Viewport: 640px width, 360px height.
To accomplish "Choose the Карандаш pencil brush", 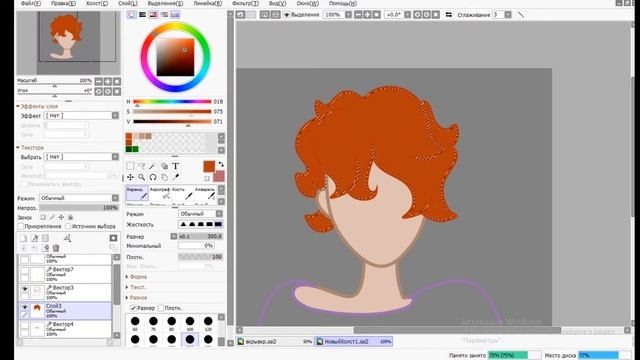I will pos(137,193).
